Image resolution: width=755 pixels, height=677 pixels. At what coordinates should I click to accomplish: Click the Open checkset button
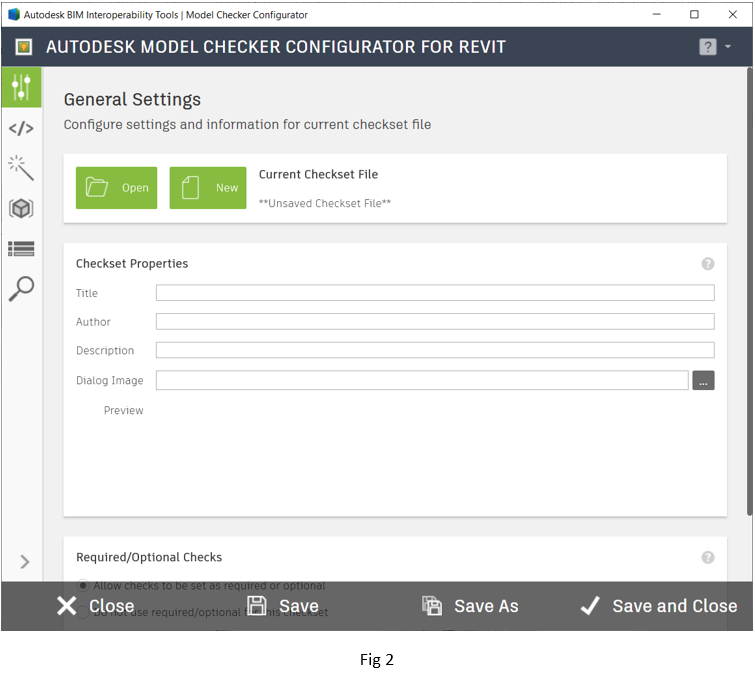coord(117,188)
